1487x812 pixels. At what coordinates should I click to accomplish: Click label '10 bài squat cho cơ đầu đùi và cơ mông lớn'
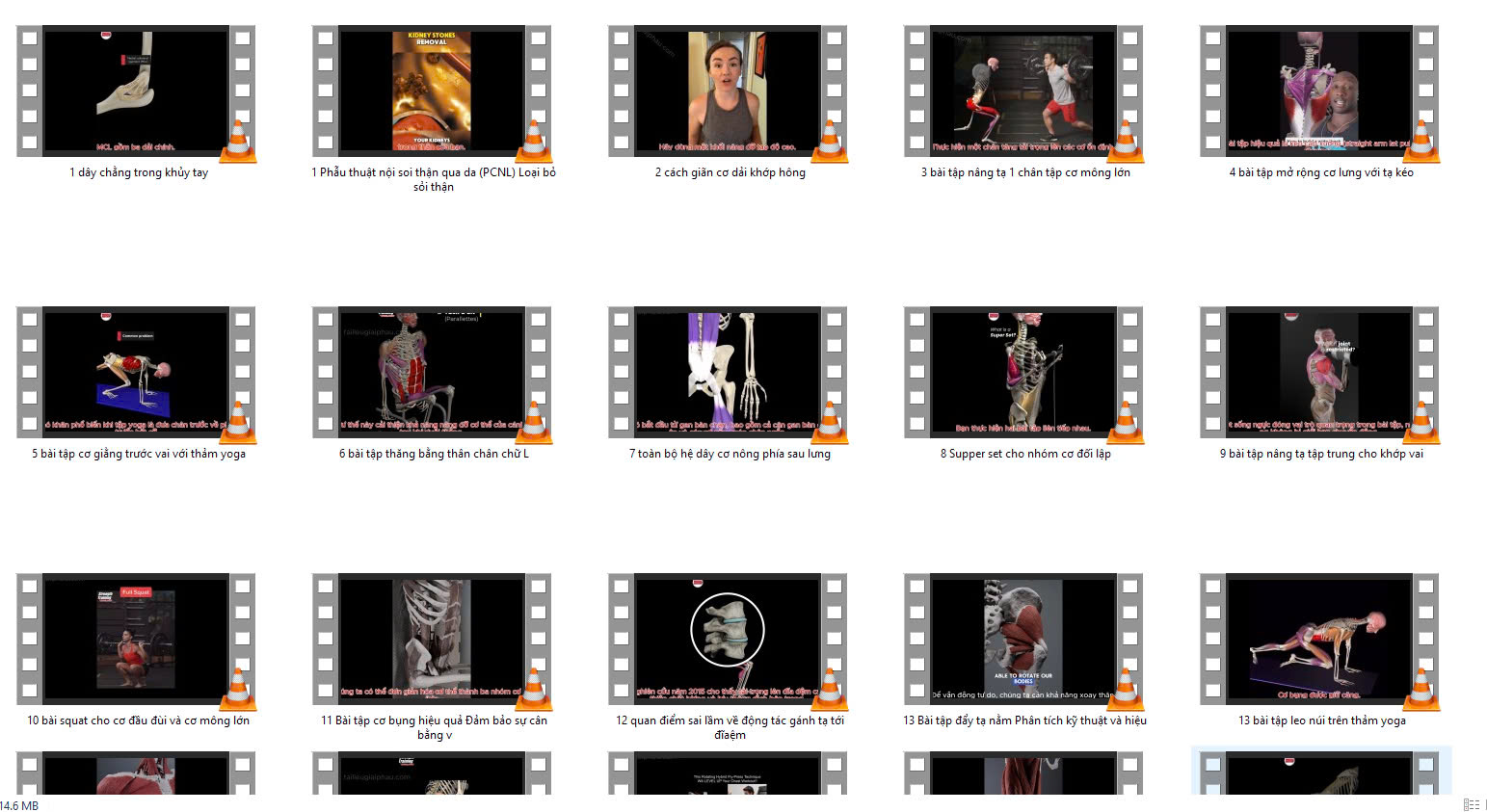(138, 720)
